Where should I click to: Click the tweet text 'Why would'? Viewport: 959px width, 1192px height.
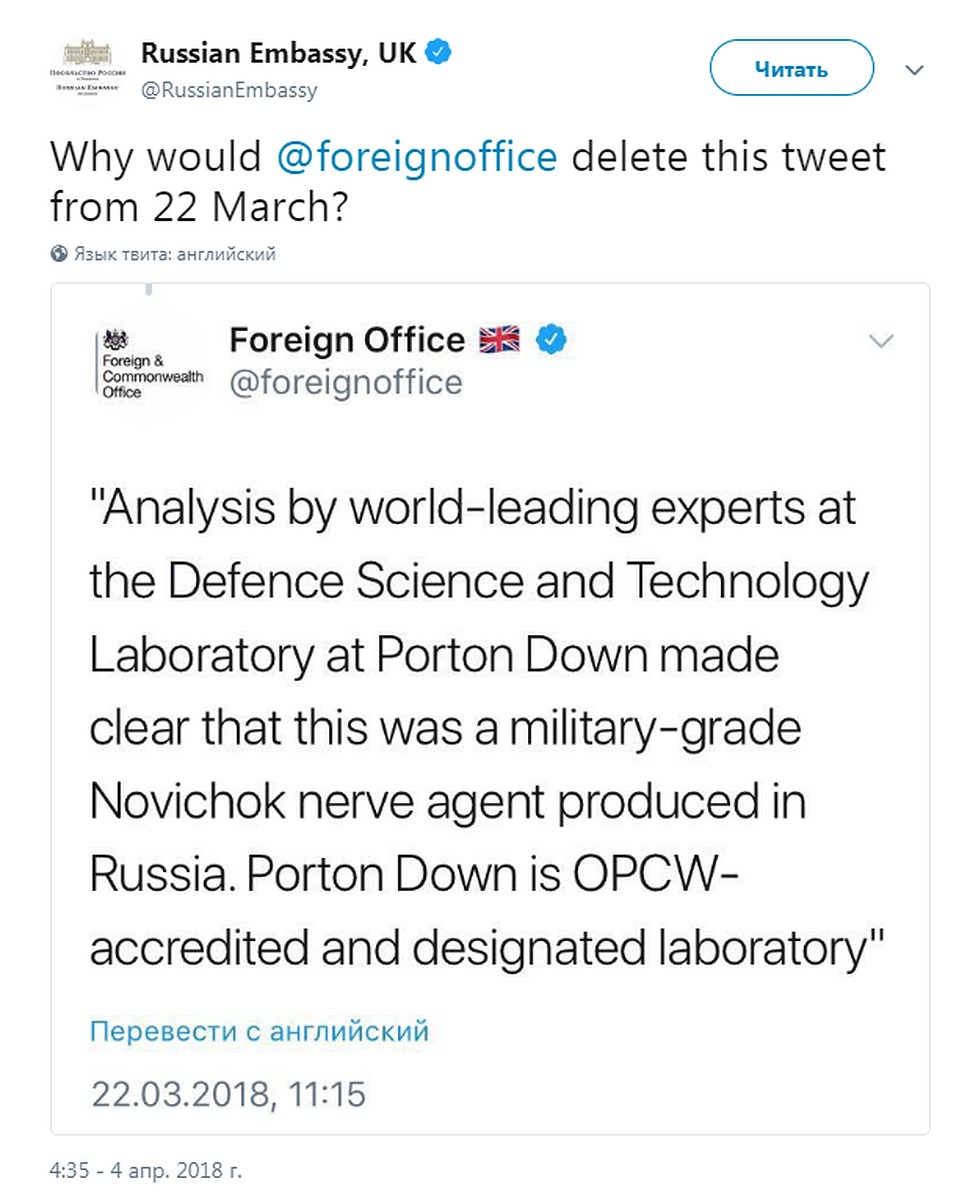pos(156,157)
